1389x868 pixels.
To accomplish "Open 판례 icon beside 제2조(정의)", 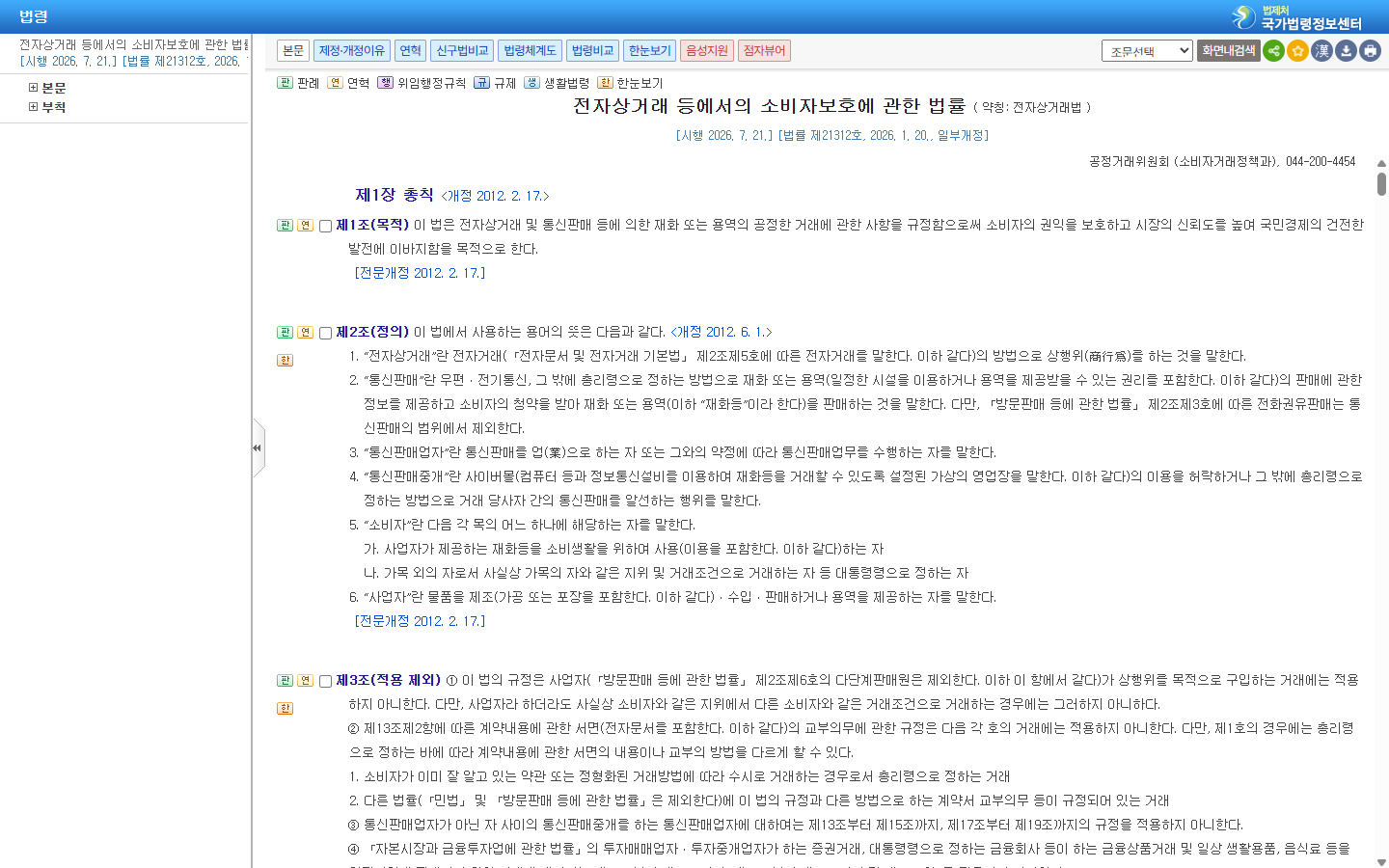I will tap(285, 332).
